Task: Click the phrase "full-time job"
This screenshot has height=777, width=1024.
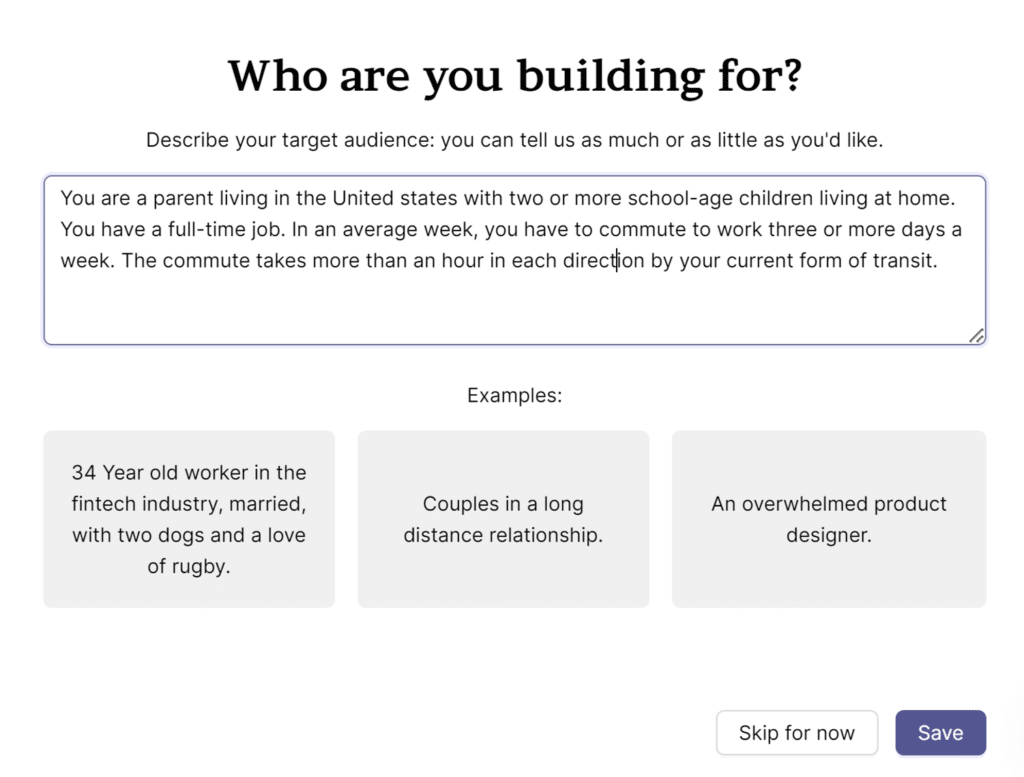Action: 225,229
